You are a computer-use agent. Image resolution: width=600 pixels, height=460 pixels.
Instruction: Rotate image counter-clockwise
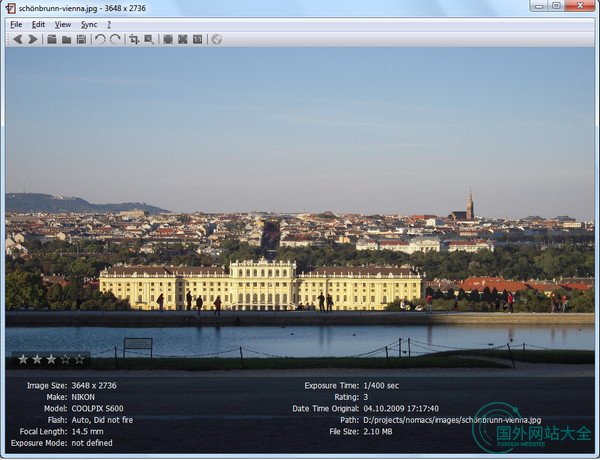(100, 39)
